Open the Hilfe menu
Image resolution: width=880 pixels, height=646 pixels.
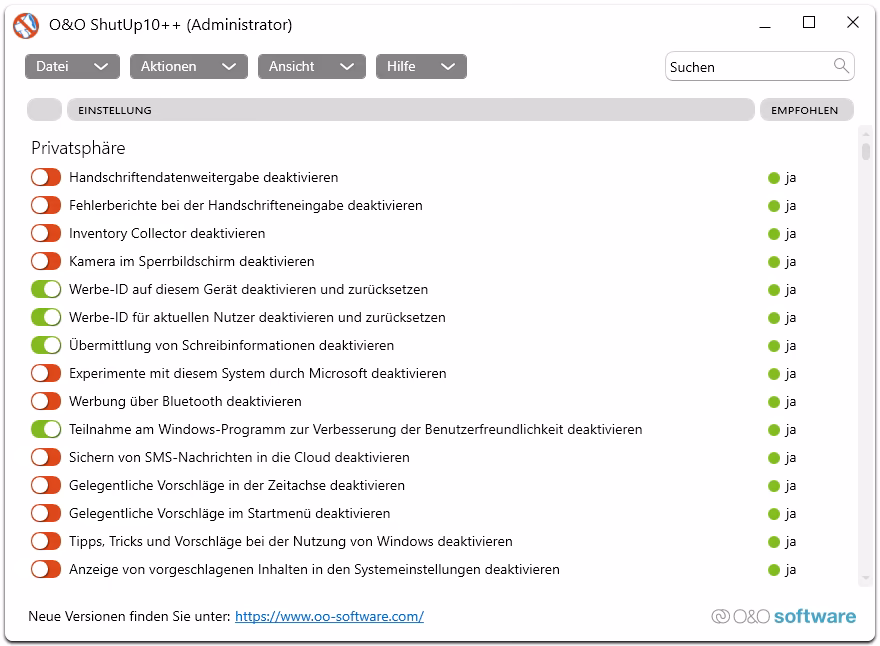coord(421,67)
